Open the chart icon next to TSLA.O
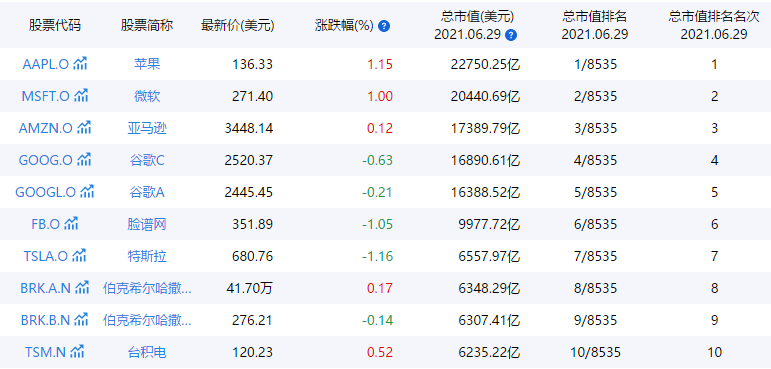This screenshot has width=771, height=369. coord(79,256)
